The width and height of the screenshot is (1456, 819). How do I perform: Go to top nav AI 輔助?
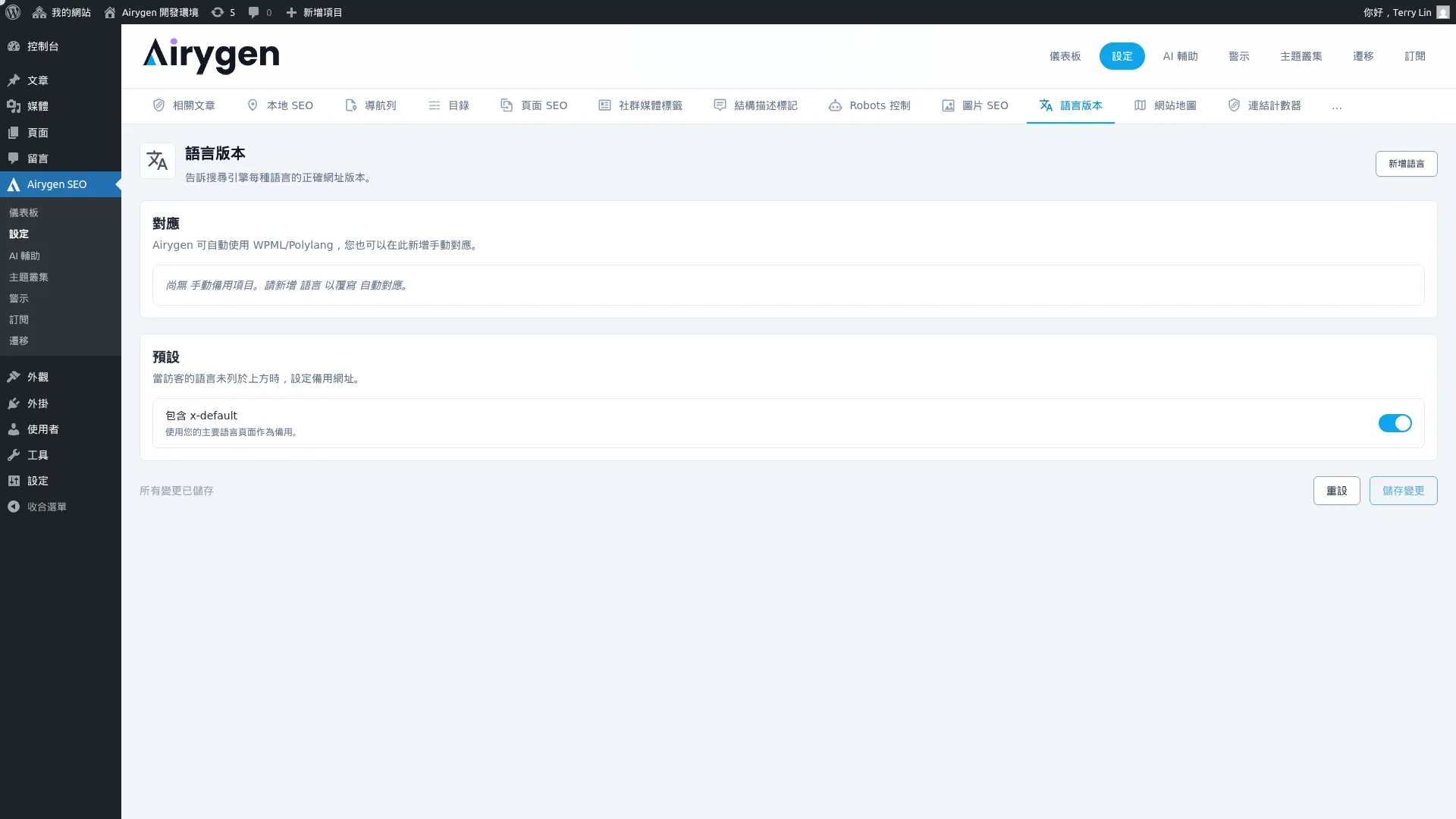pos(1181,56)
